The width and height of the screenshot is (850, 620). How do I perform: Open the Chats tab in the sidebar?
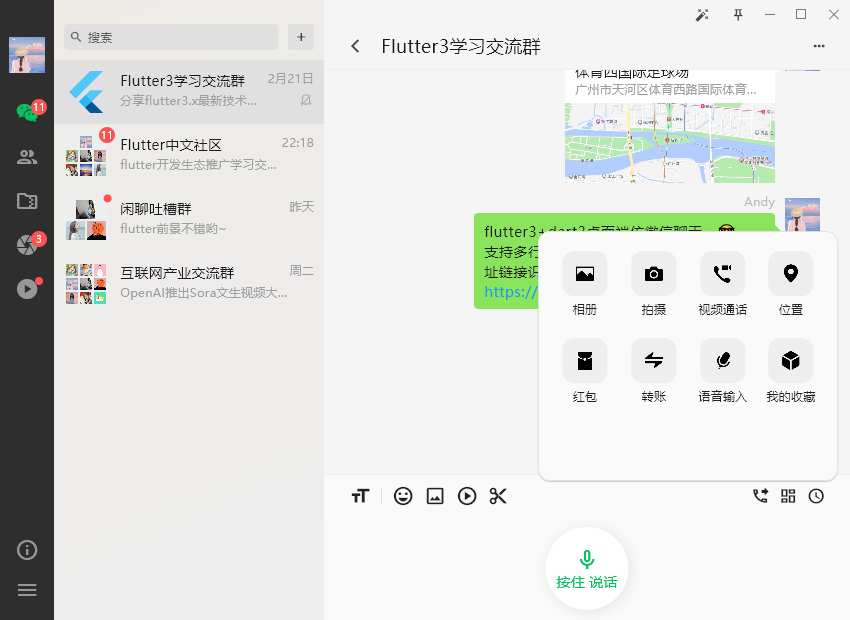tap(27, 112)
